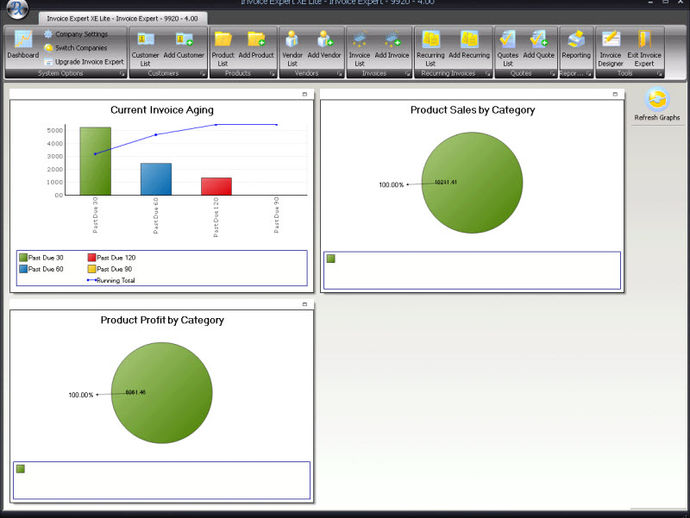Click the Current Invoice Aging title
Image resolution: width=690 pixels, height=518 pixels.
[162, 110]
